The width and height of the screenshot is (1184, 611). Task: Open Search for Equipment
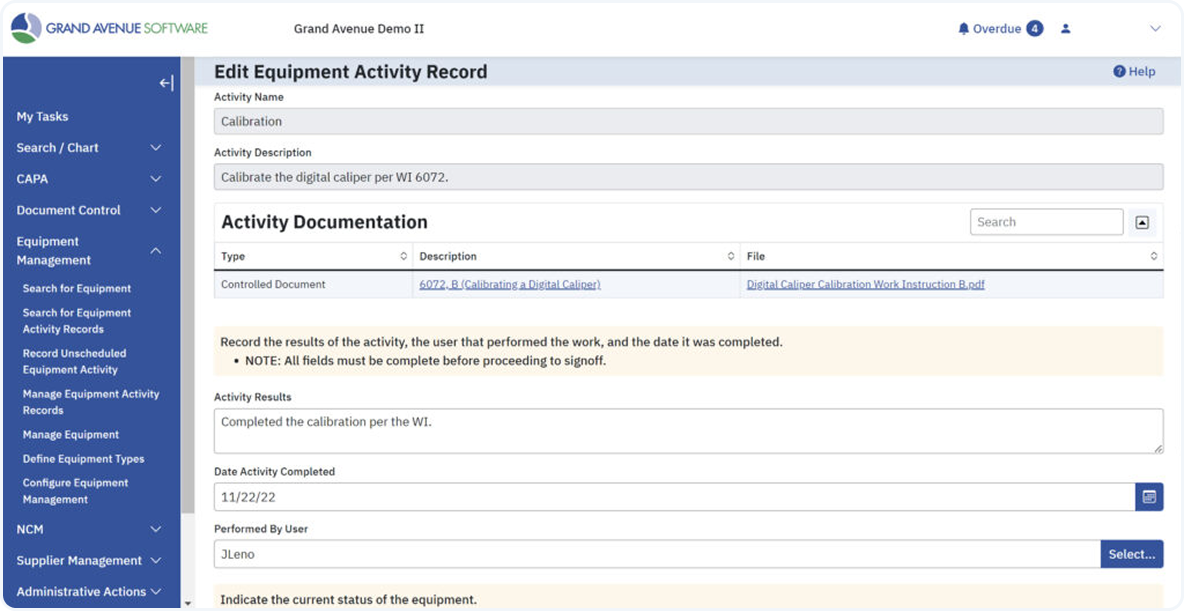click(x=77, y=289)
